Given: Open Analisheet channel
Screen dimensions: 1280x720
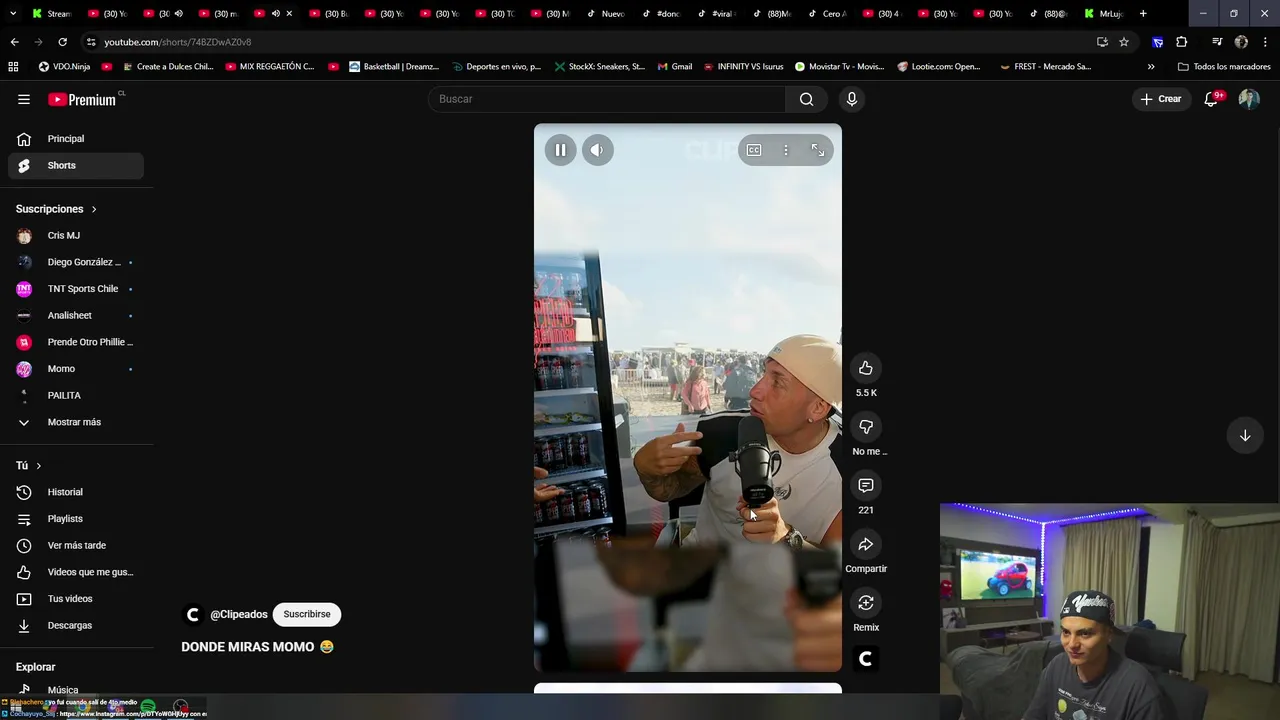Looking at the screenshot, I should click(76, 315).
